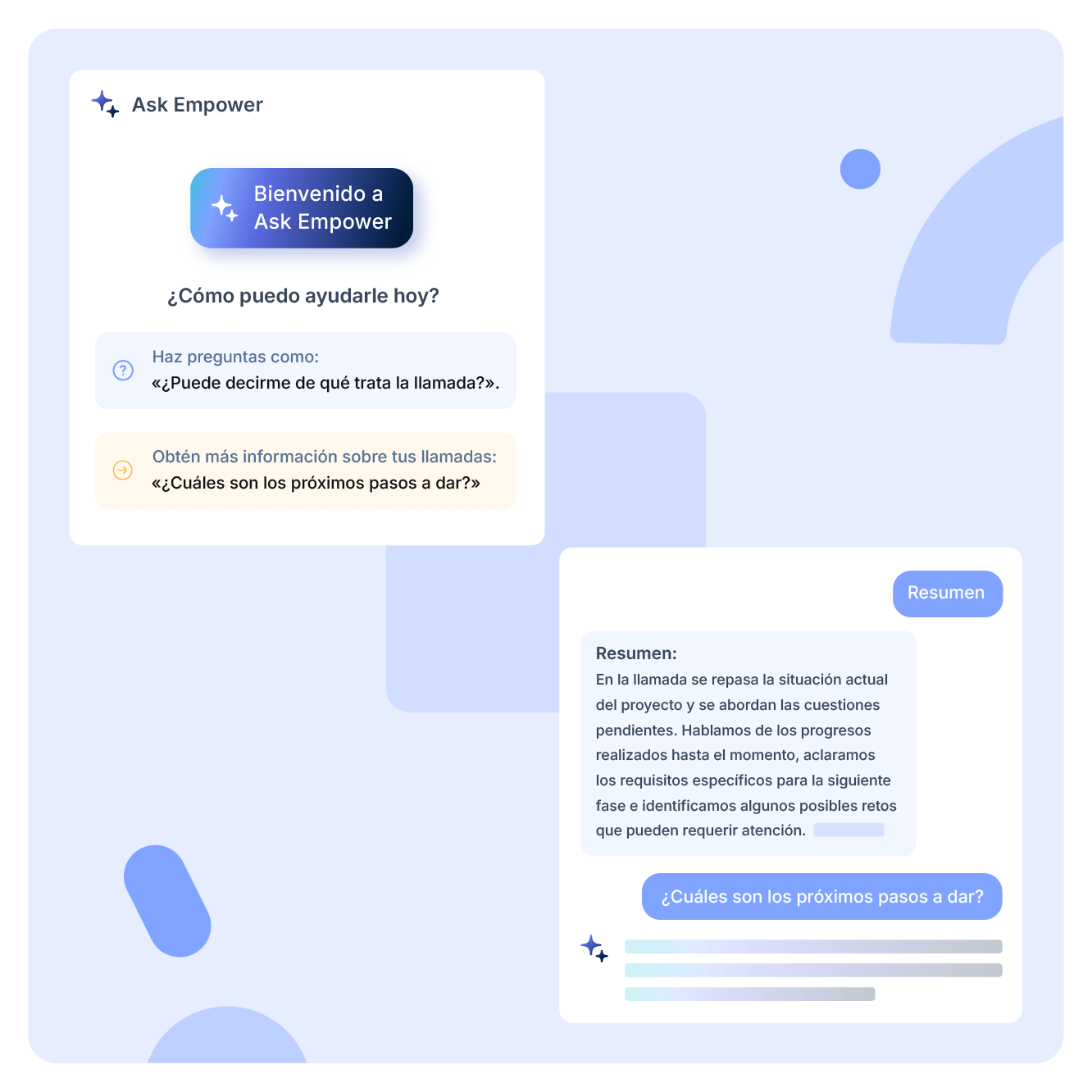Click the question mark circle icon
This screenshot has width=1092, height=1092.
click(123, 370)
